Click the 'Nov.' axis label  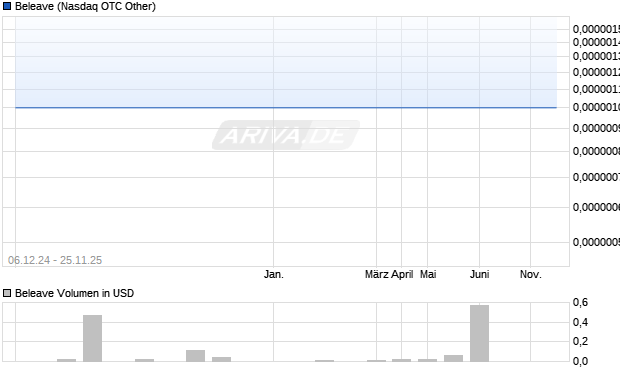[x=531, y=274]
